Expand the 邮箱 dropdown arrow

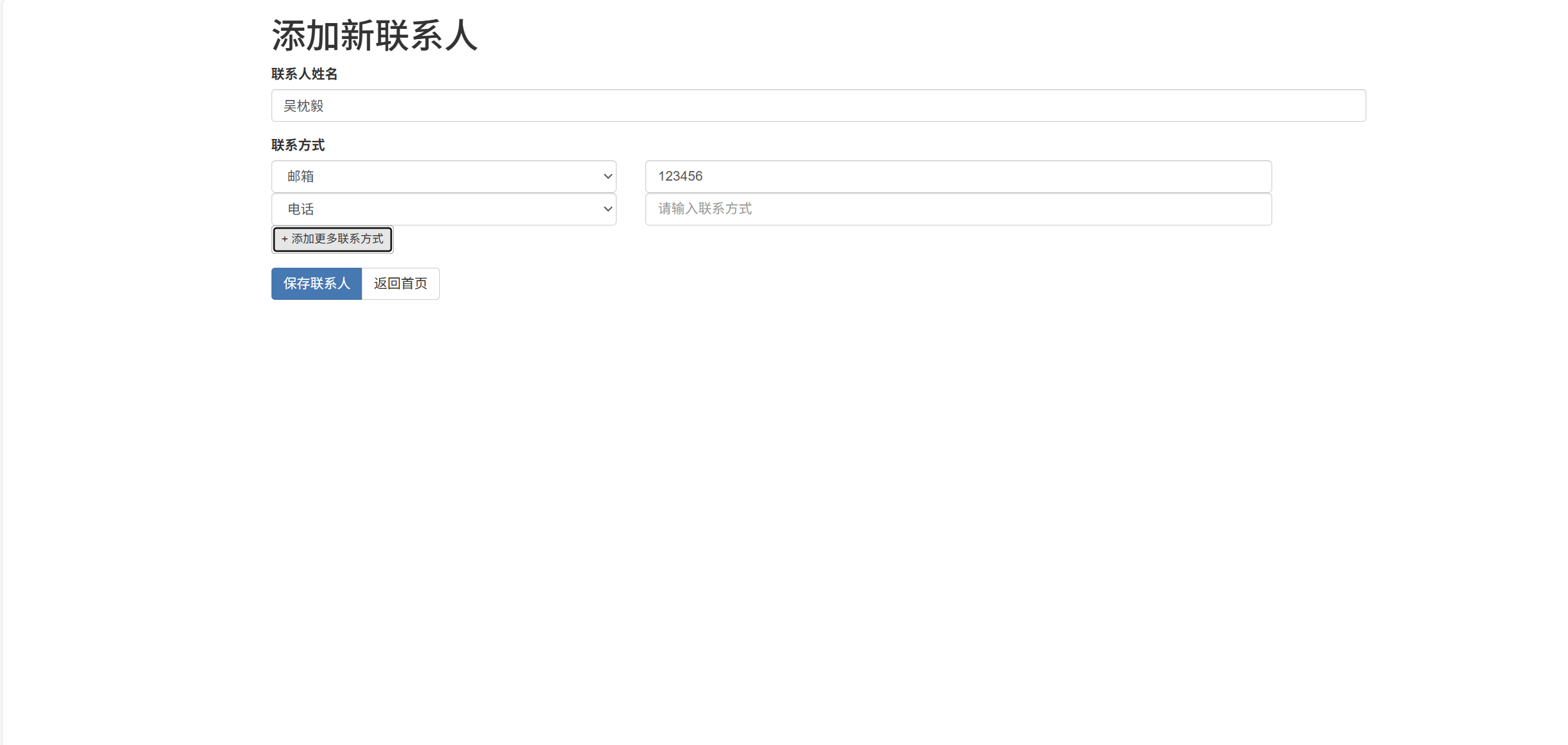click(606, 176)
